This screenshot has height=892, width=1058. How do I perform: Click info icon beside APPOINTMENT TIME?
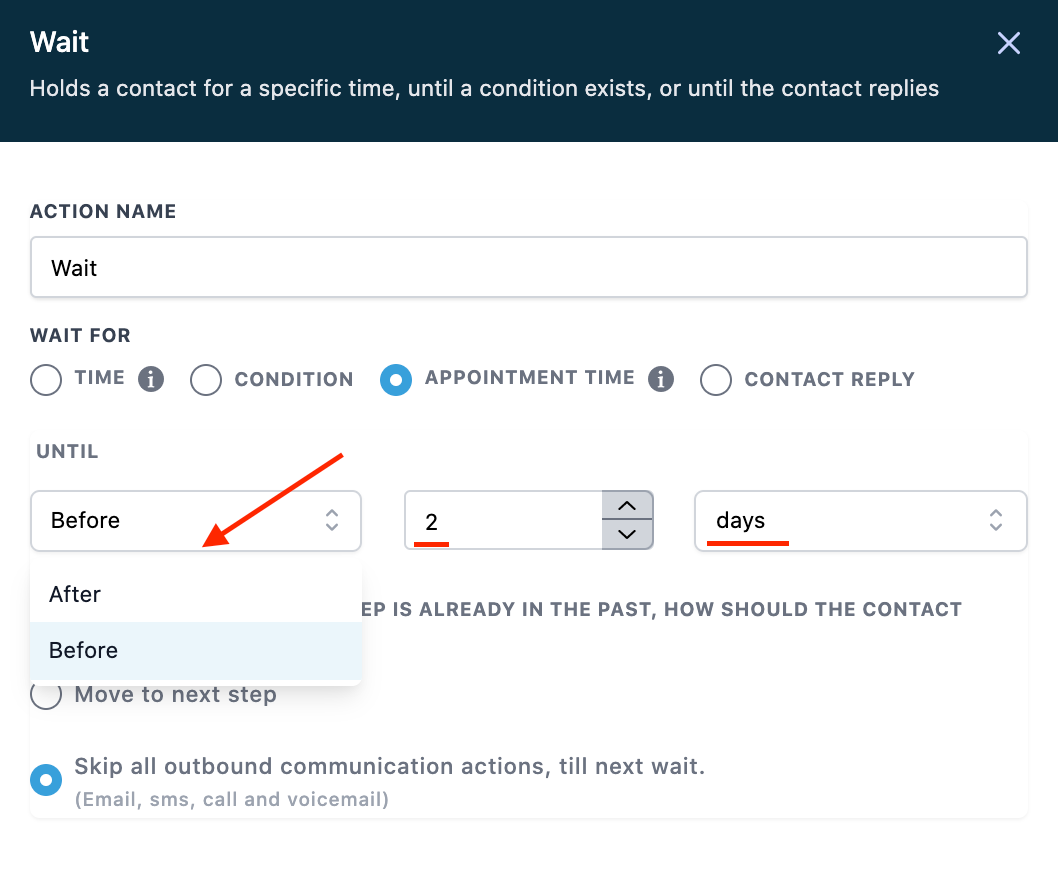[660, 379]
